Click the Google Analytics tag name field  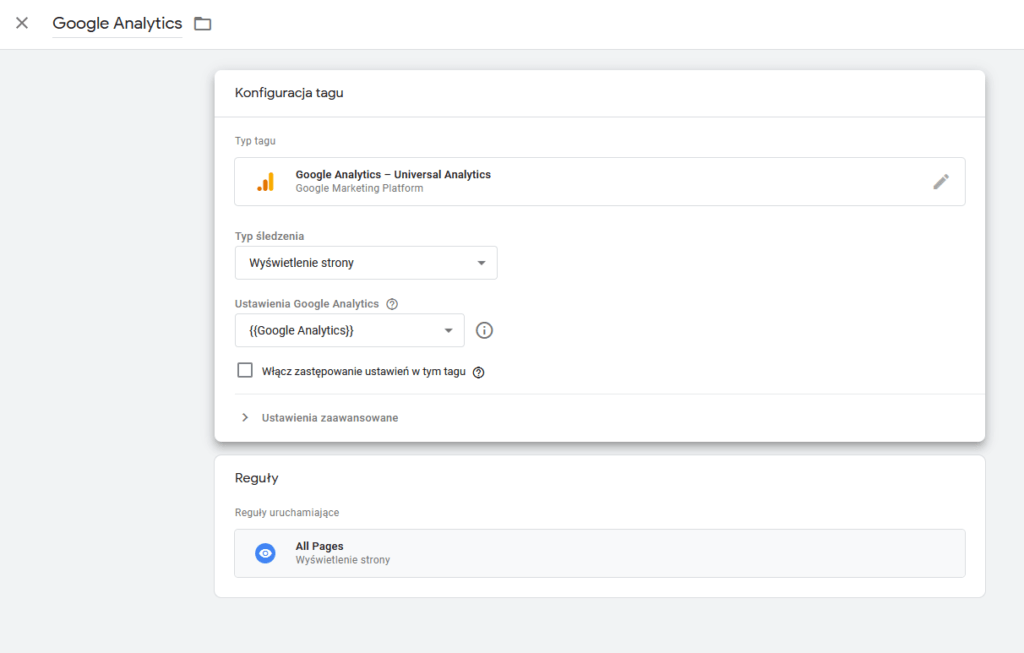click(x=117, y=23)
